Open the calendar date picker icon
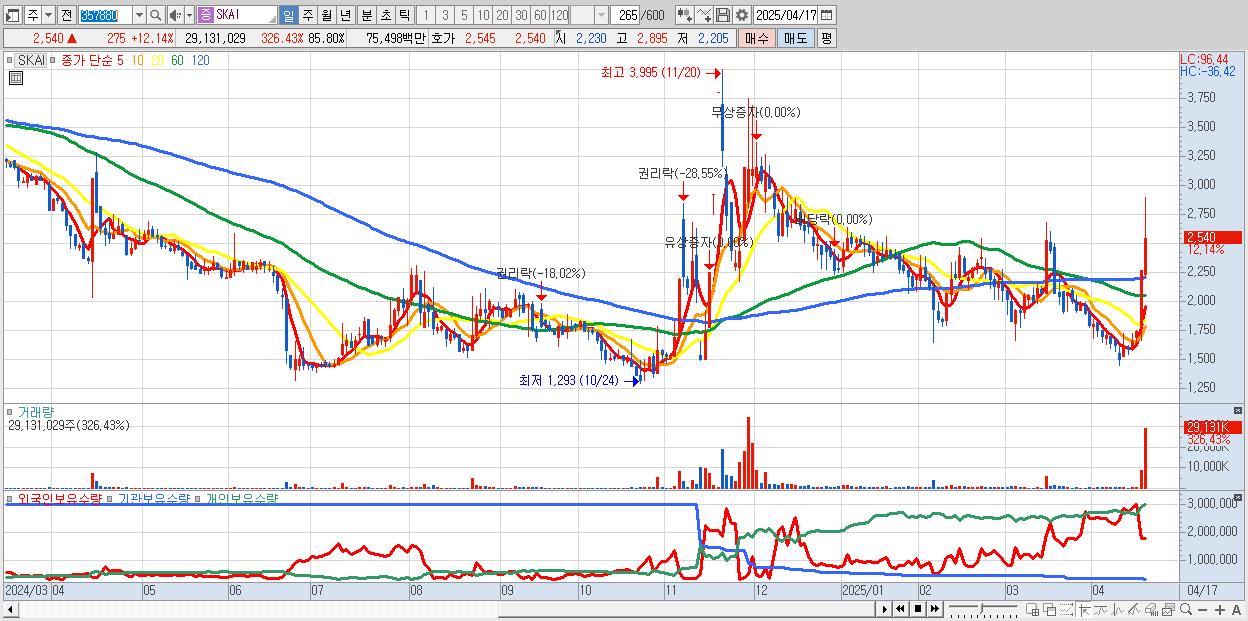The image size is (1248, 621). [826, 15]
